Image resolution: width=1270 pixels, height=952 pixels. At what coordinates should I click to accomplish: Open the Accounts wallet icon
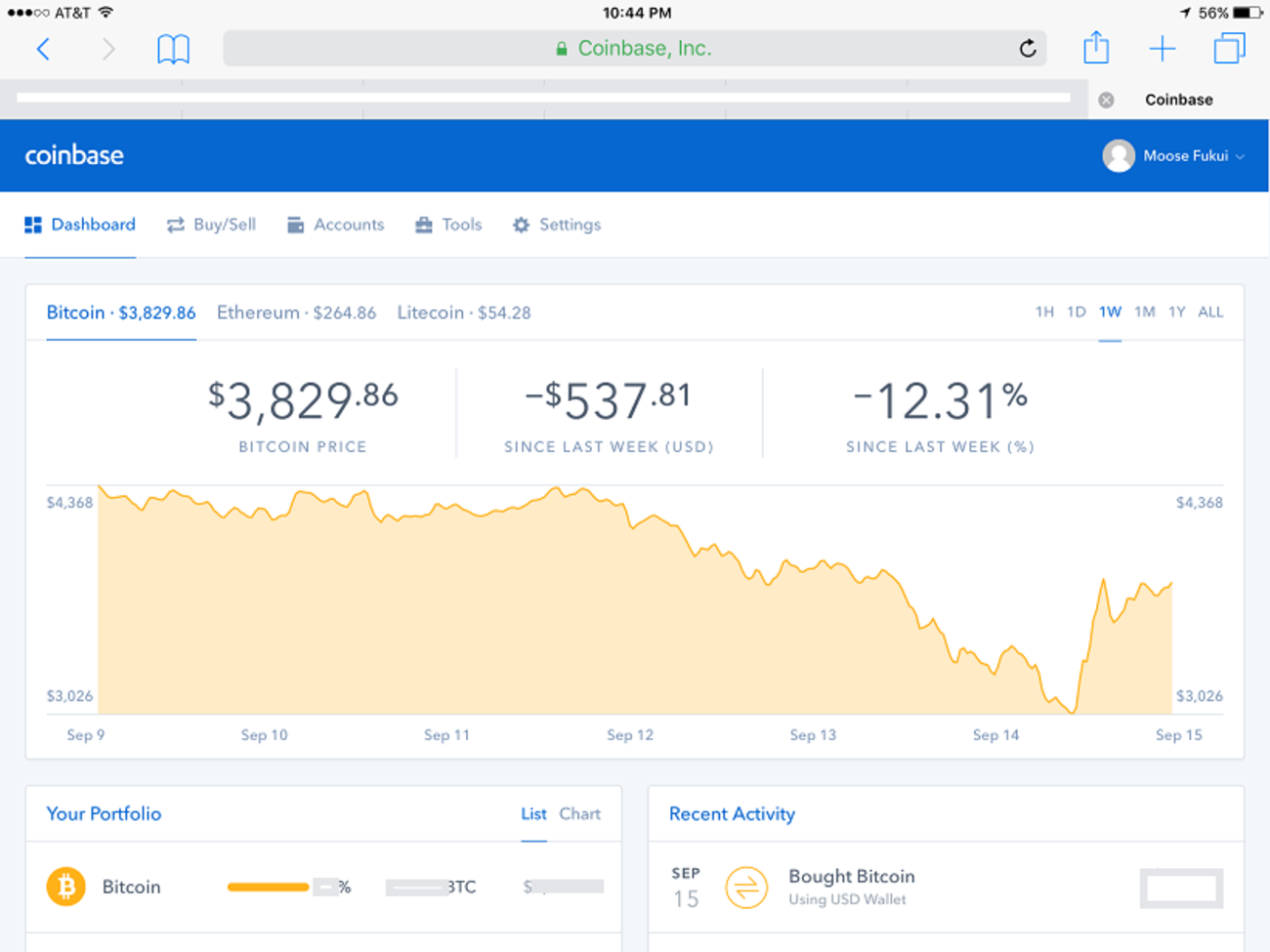(294, 224)
